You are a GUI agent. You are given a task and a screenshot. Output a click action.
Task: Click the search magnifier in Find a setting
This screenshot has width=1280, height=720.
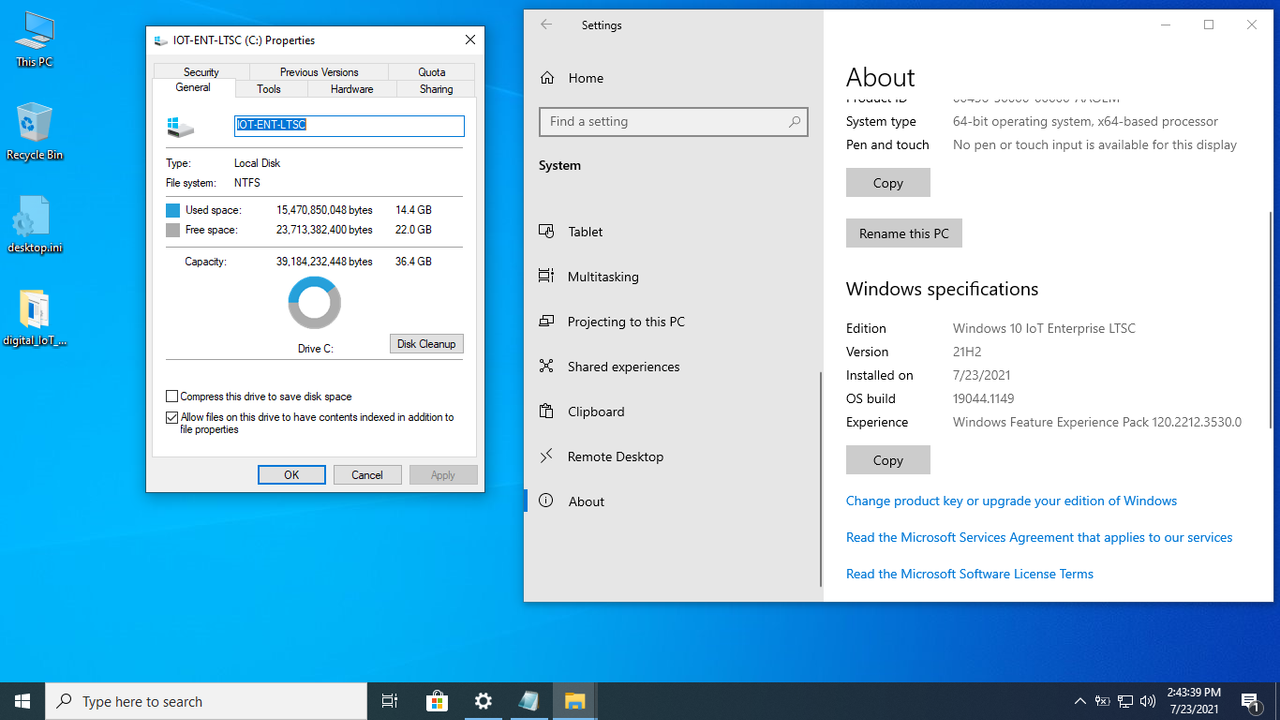794,122
